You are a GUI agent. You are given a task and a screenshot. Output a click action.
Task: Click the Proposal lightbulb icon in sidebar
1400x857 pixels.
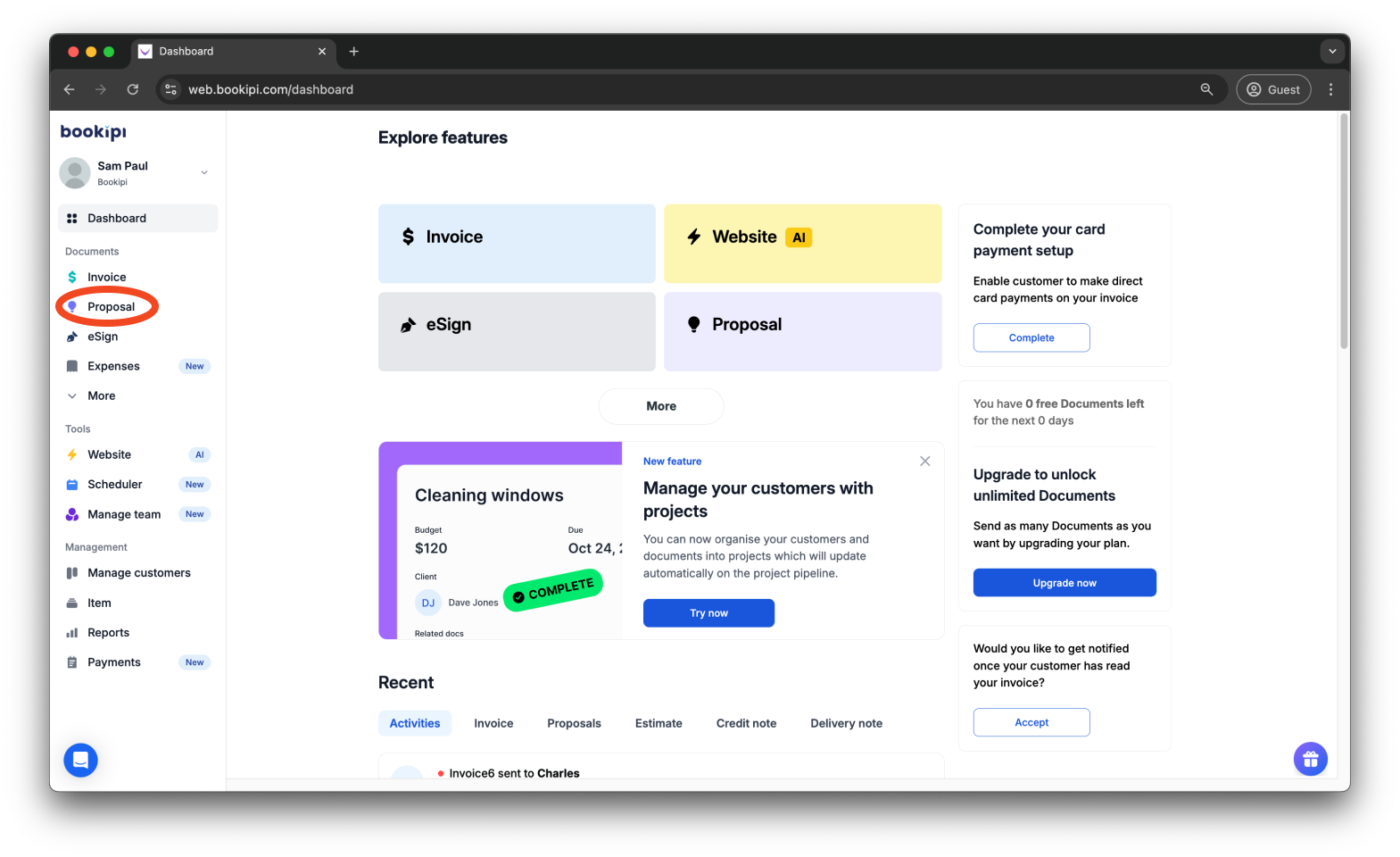pos(72,307)
